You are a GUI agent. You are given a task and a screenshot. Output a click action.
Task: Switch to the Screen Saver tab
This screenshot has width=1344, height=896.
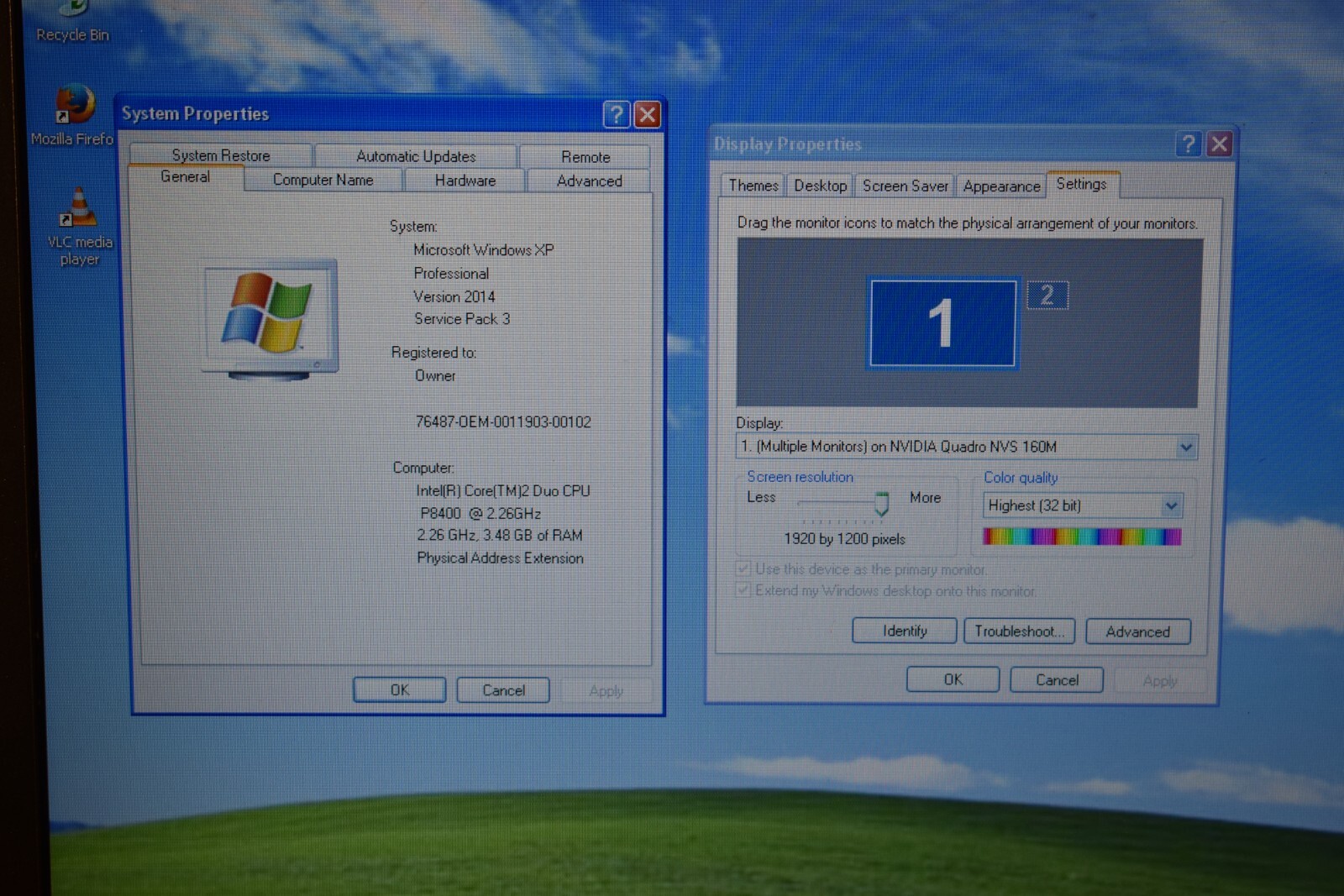click(x=906, y=186)
